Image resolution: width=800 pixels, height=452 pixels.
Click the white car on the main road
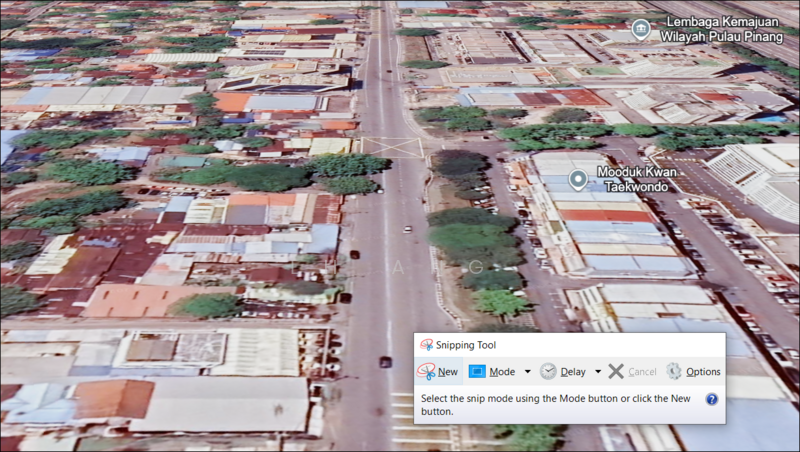coord(407,229)
